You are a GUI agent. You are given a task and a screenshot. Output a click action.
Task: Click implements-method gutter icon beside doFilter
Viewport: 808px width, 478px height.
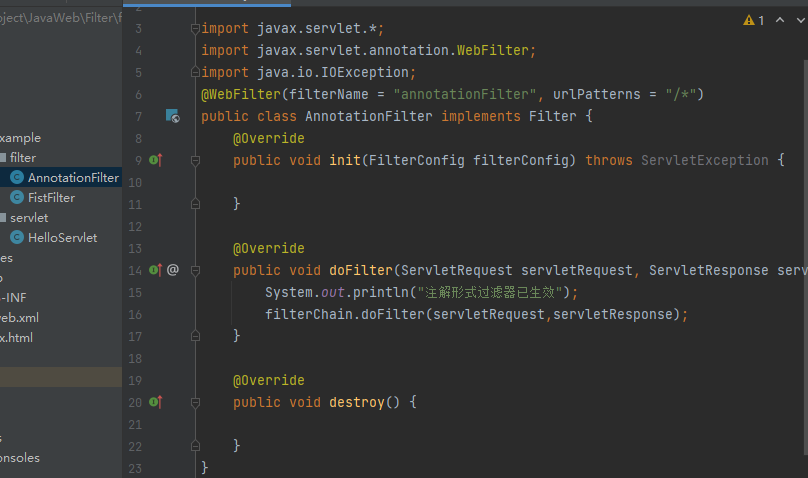coord(155,270)
